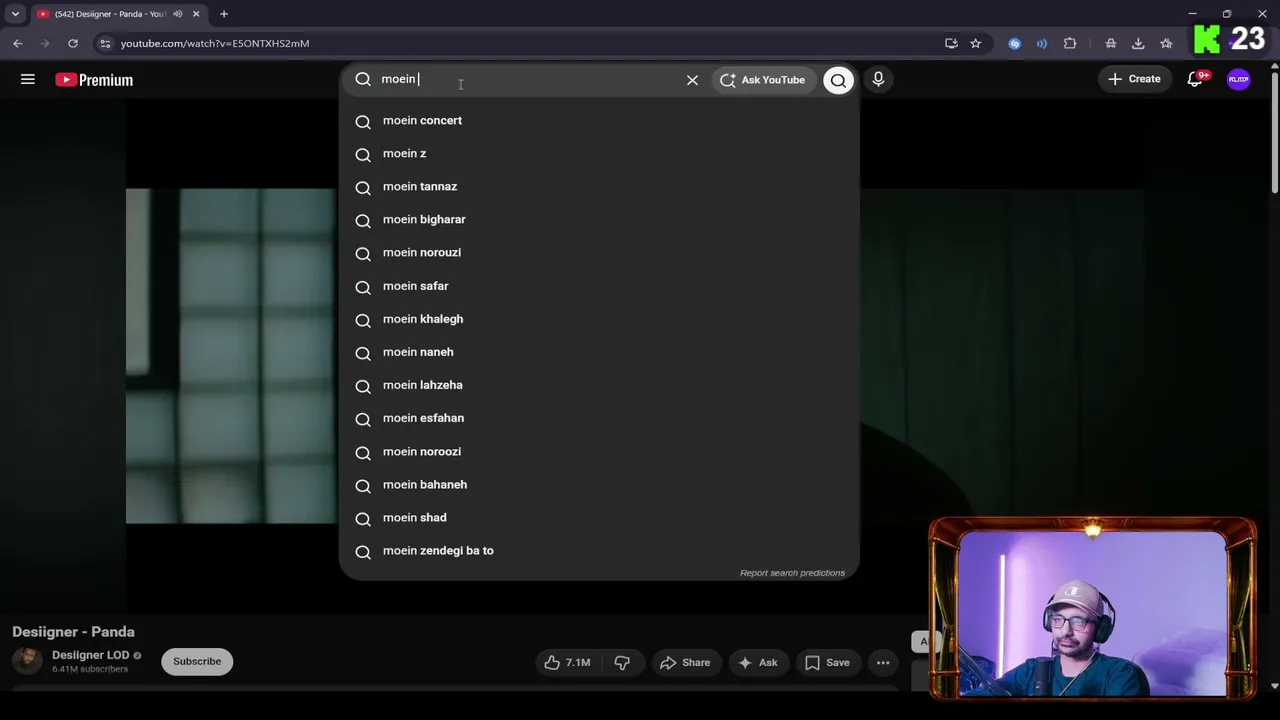Submit search with the magnifier button
1280x720 pixels.
[838, 80]
